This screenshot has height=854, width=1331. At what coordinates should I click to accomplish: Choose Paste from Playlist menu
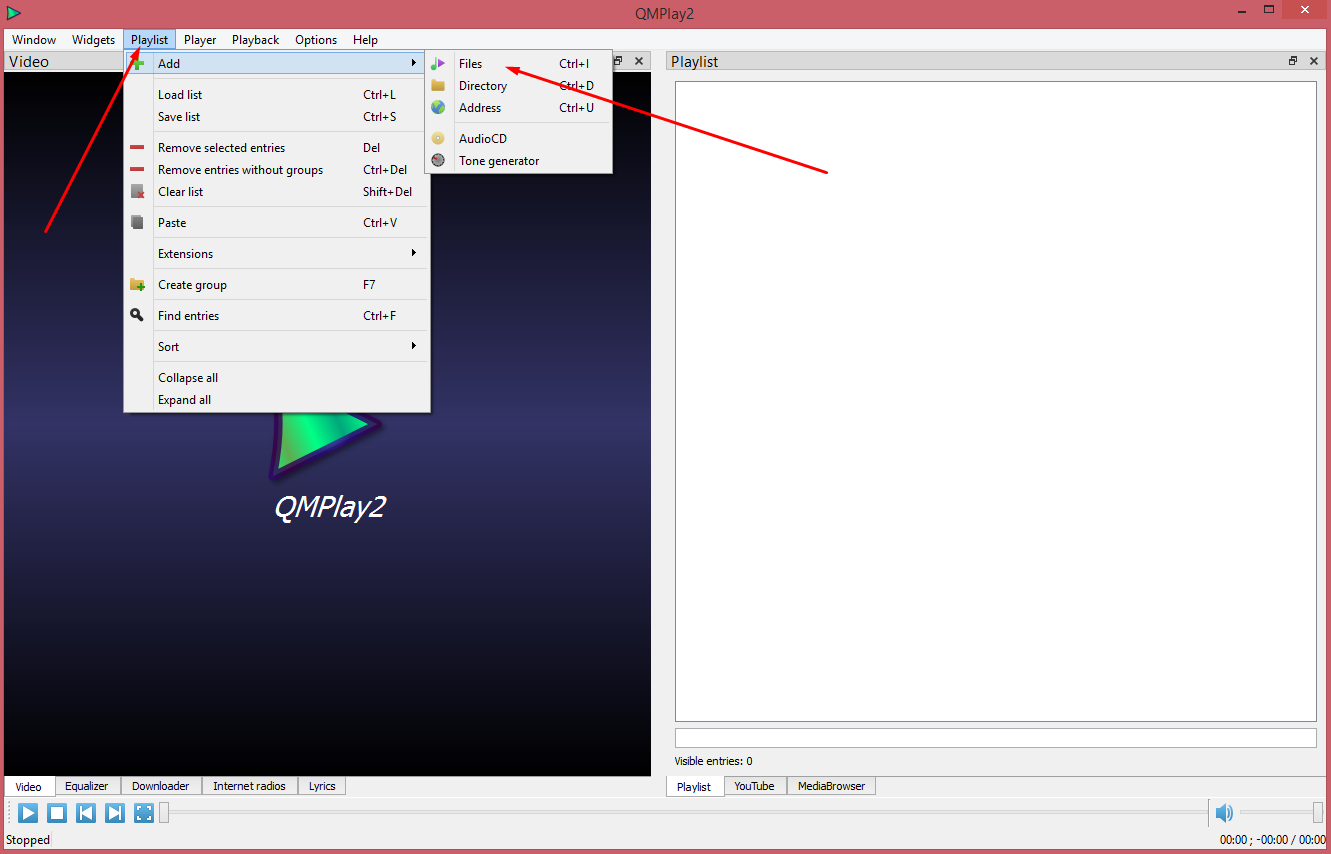277,223
